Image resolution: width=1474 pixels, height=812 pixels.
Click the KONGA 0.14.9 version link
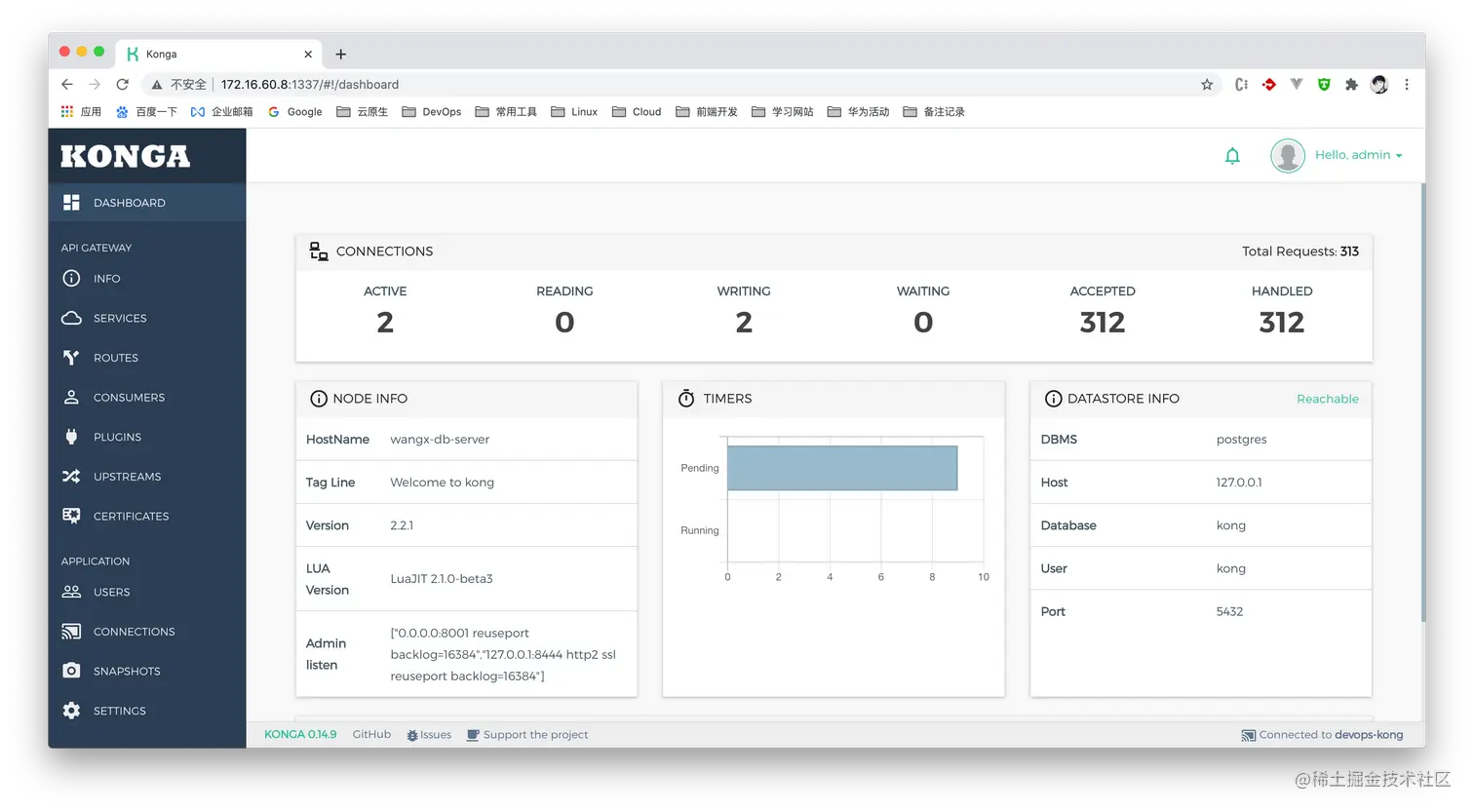click(x=300, y=734)
